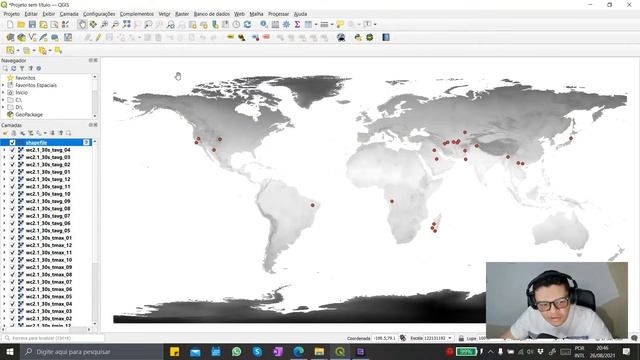Select the wc2.1_30s_tavg_07 layer
Screen dimensions: 640x360
(48, 216)
